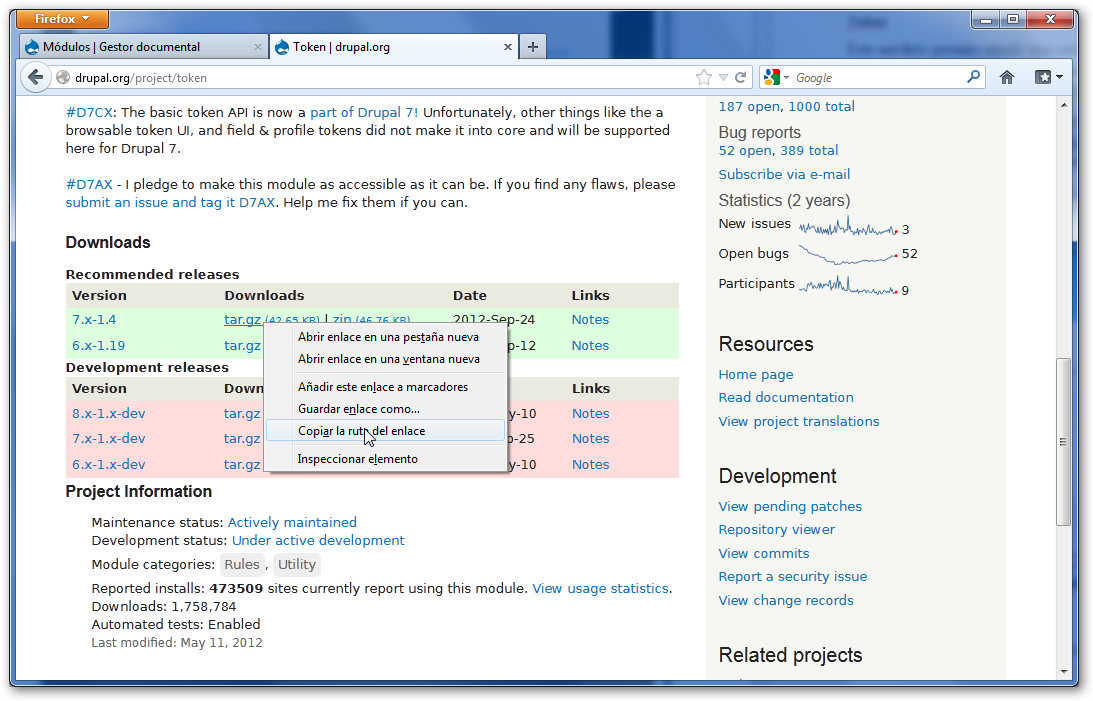Choose 'Guardar enlace como...' from context menu
Image resolution: width=1093 pixels, height=701 pixels.
[358, 409]
